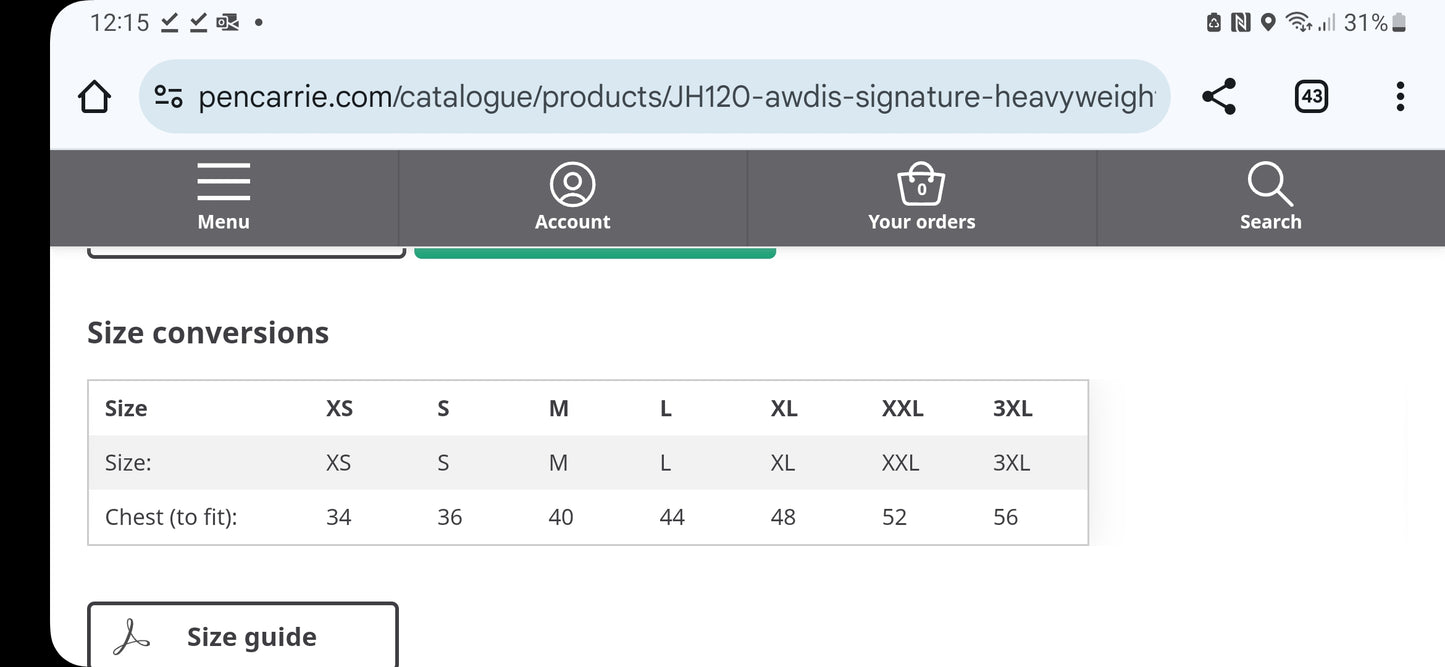Tap the outlined button beside green button

(247, 252)
